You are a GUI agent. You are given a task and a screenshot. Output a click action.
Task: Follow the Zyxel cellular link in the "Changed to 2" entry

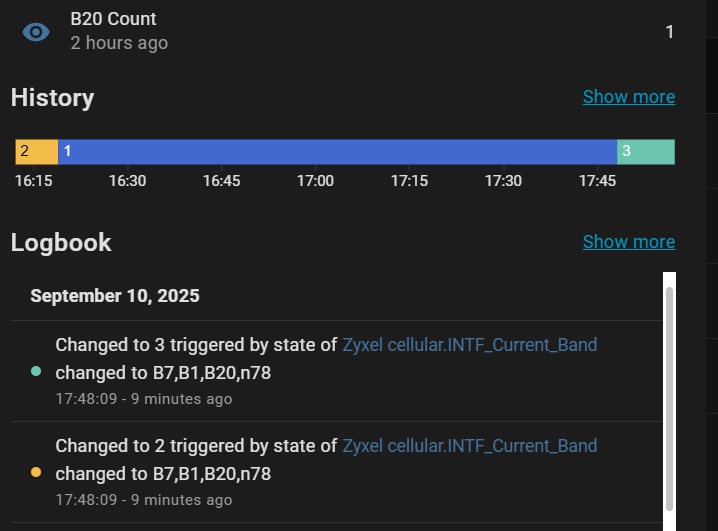point(469,446)
